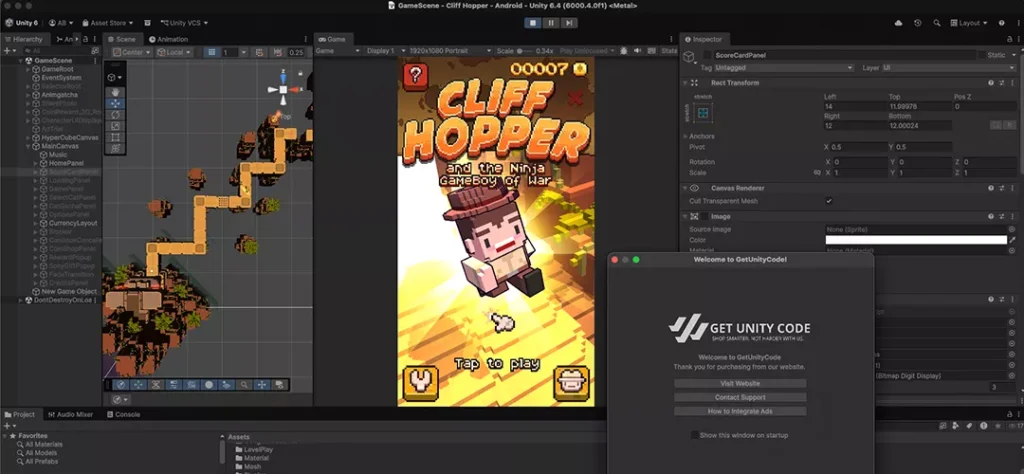The height and width of the screenshot is (474, 1024).
Task: Open Source Image object picker circle
Action: (x=1012, y=229)
